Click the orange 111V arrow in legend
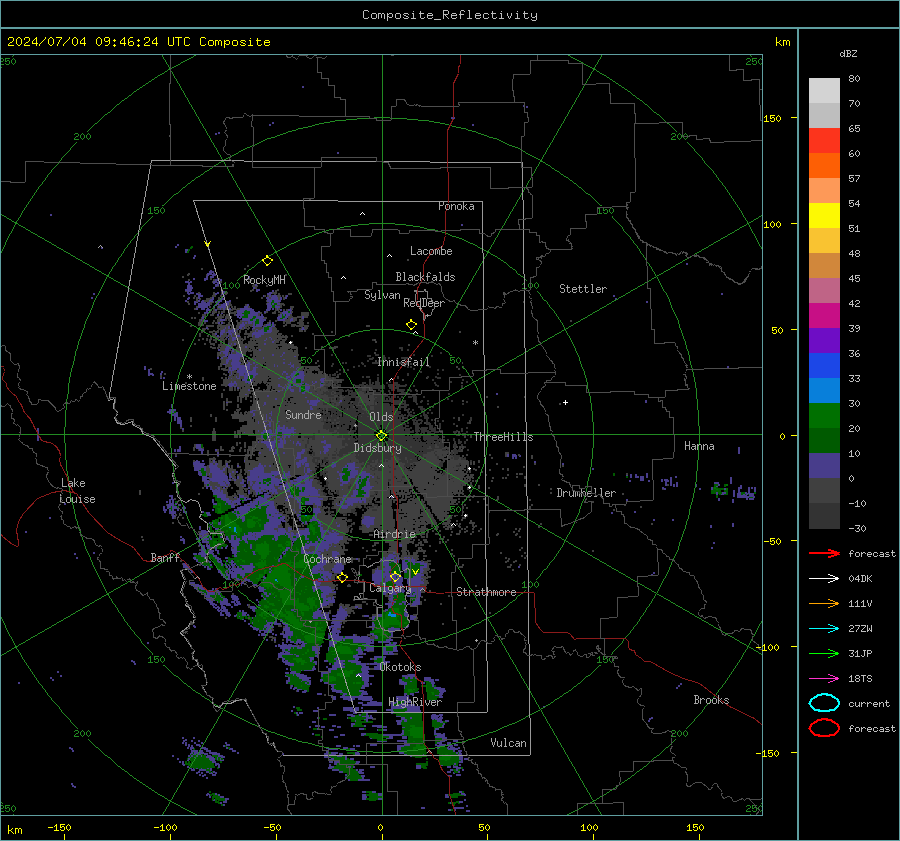 pos(824,603)
